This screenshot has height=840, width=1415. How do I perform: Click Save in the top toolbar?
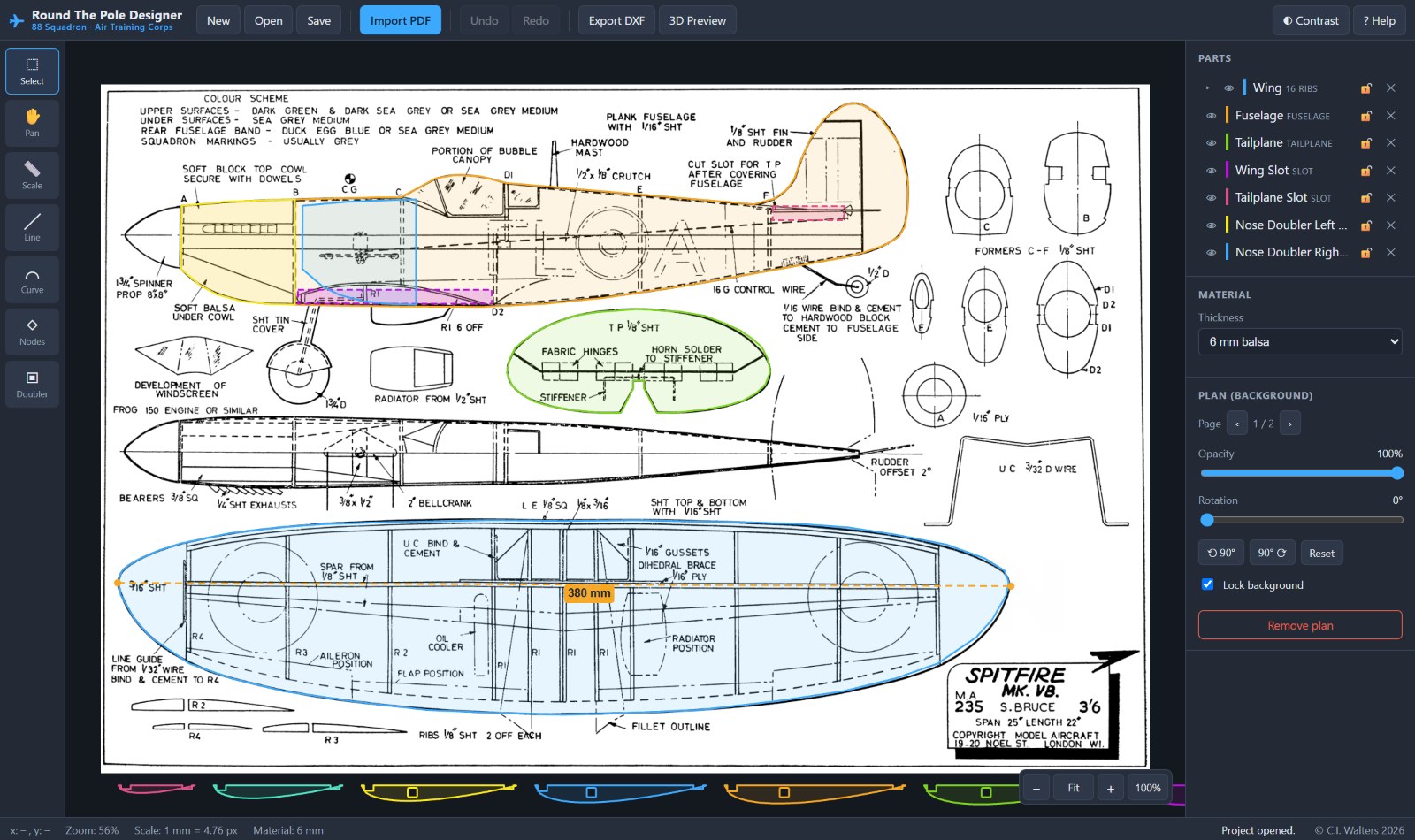click(x=319, y=20)
